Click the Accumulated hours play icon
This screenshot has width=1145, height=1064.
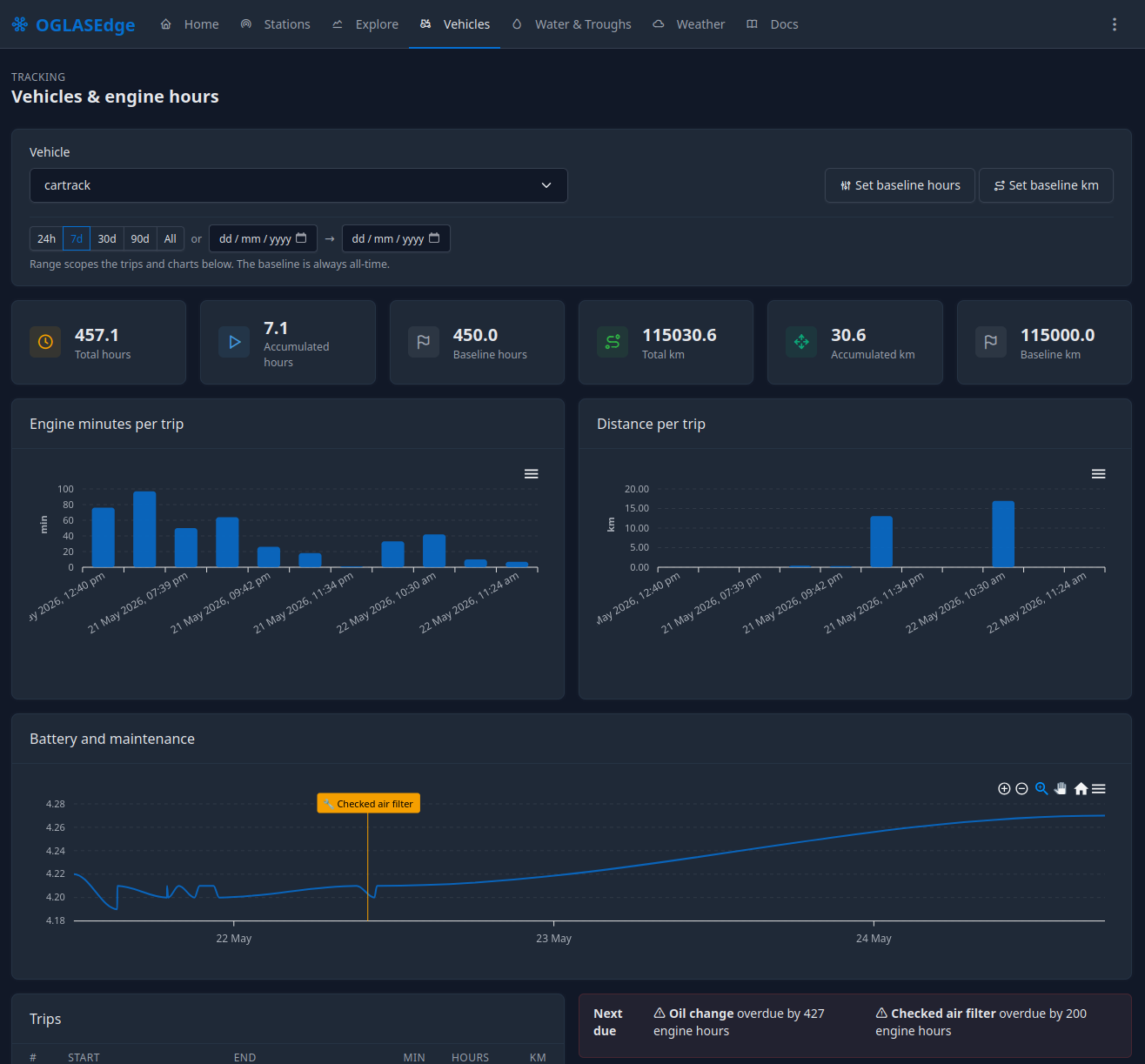(234, 342)
